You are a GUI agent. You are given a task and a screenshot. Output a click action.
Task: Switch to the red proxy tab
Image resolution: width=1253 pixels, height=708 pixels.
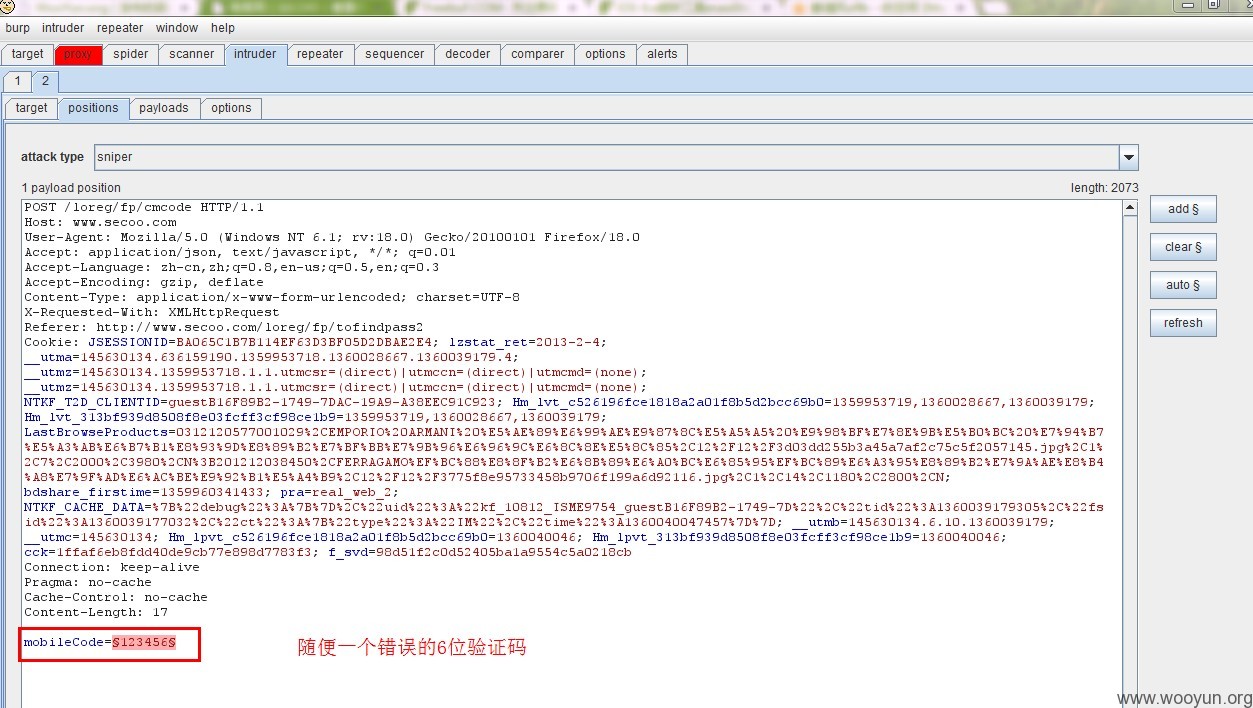click(x=78, y=54)
